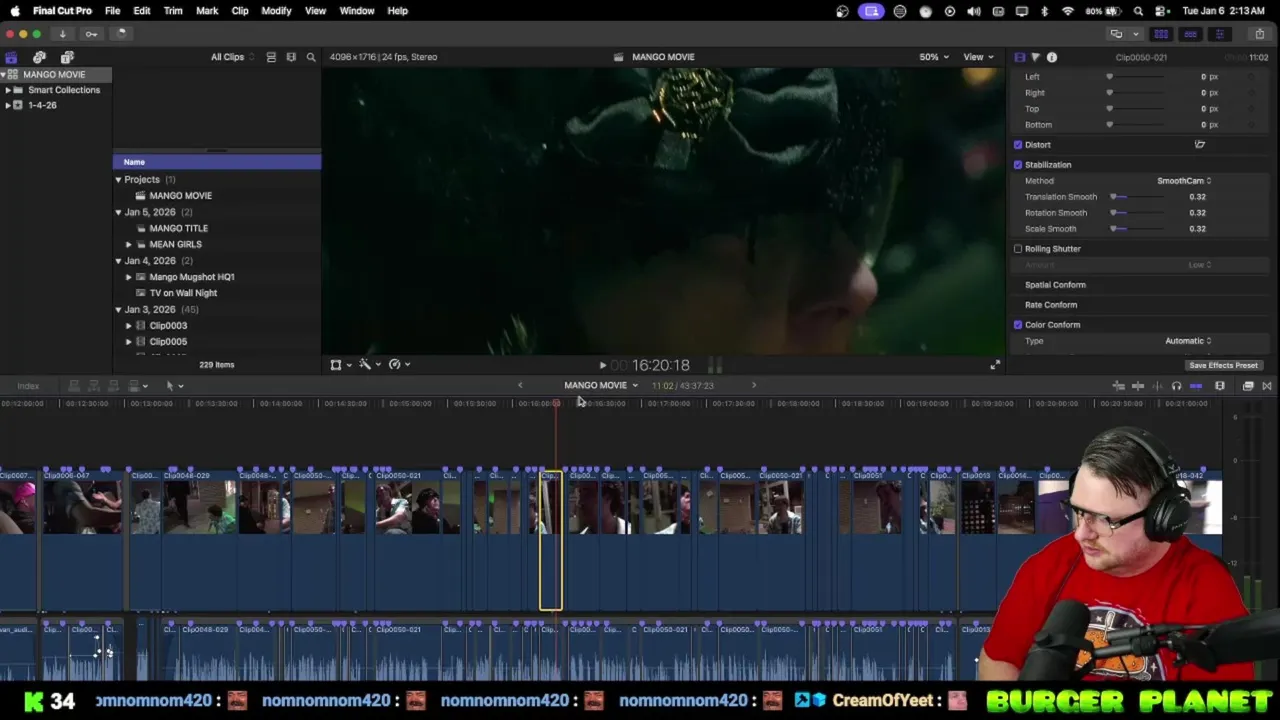Click the timeline Index button

coord(28,386)
